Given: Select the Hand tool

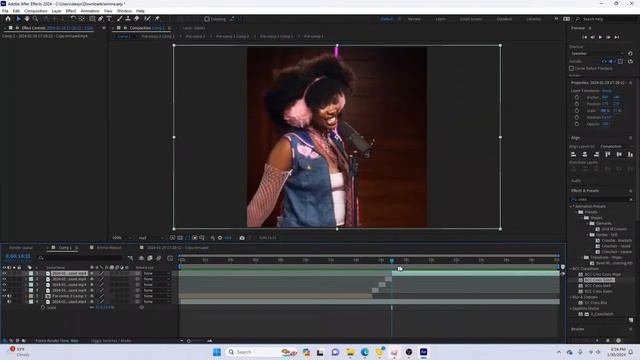Looking at the screenshot, I should pyautogui.click(x=27, y=19).
